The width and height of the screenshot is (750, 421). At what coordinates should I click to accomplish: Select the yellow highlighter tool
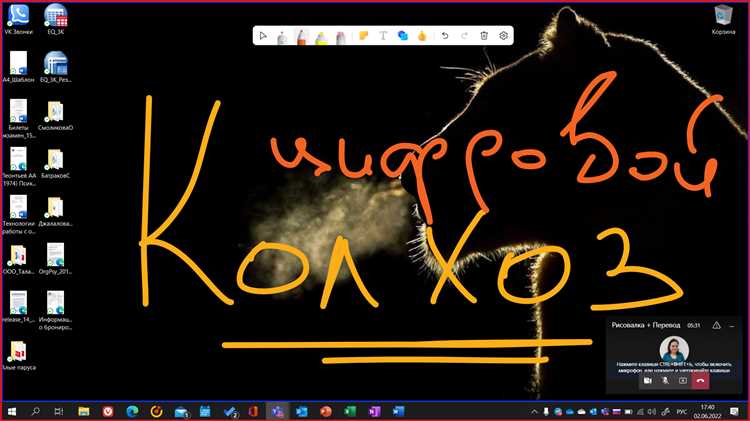(321, 37)
